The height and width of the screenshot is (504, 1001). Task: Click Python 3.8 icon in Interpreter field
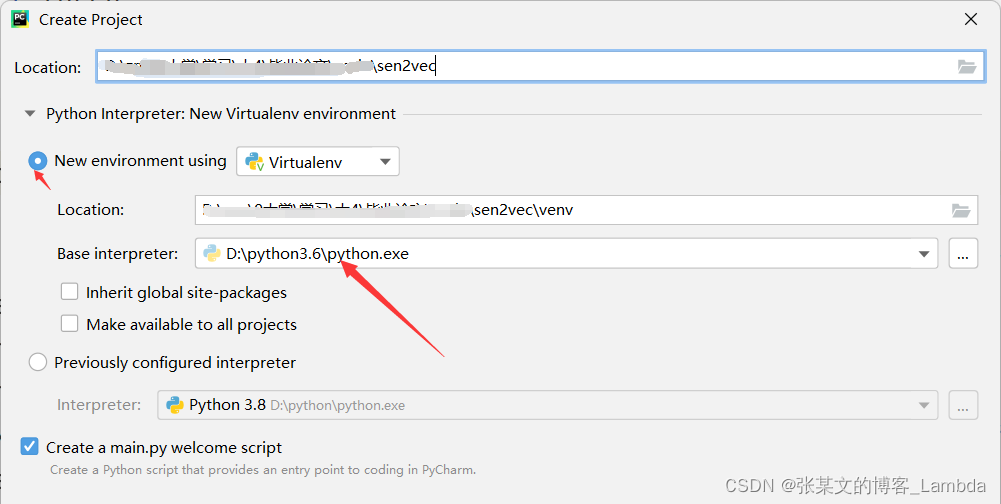pyautogui.click(x=174, y=405)
